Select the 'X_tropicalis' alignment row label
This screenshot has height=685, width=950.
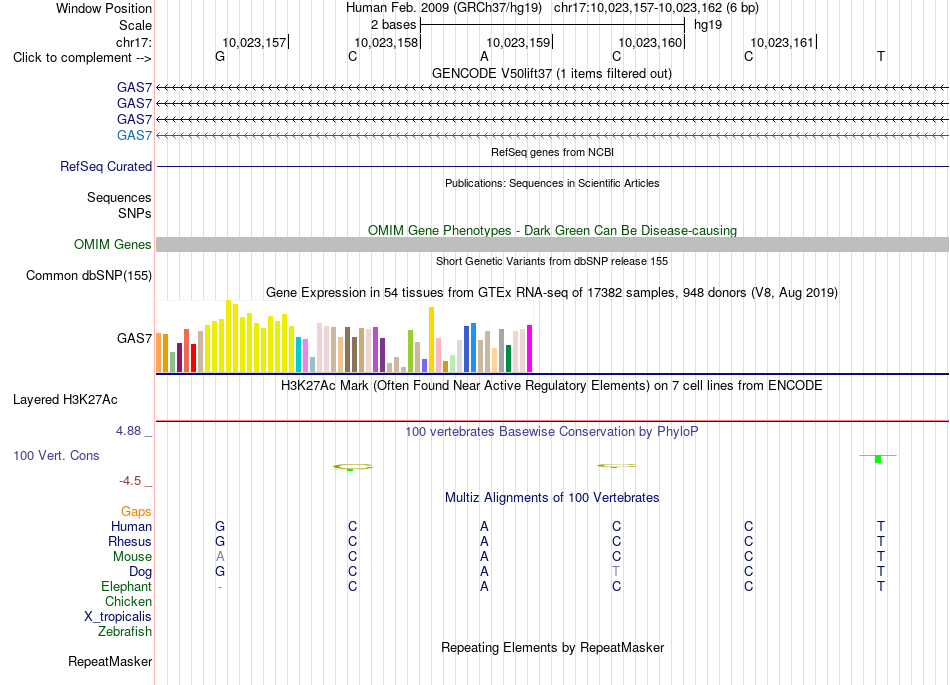[x=118, y=617]
